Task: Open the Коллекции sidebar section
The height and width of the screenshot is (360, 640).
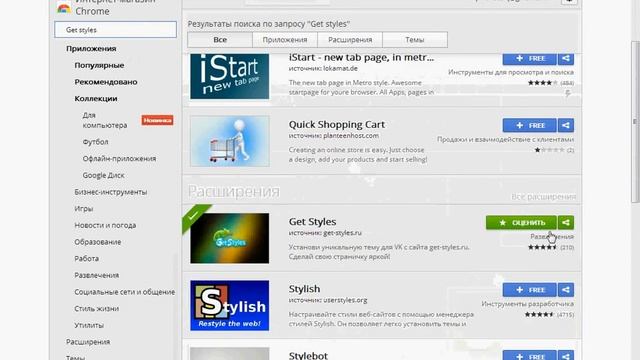Action: tap(96, 99)
